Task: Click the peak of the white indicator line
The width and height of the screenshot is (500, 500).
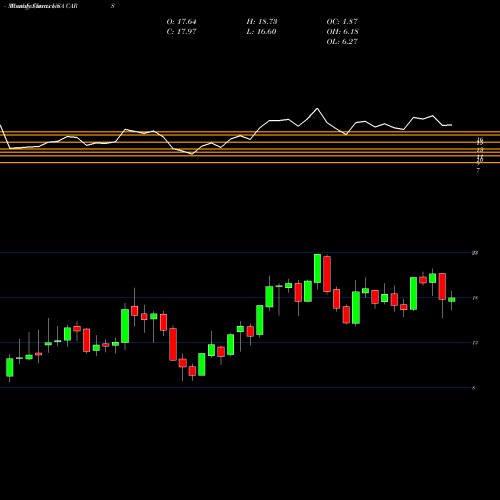Action: pos(317,108)
